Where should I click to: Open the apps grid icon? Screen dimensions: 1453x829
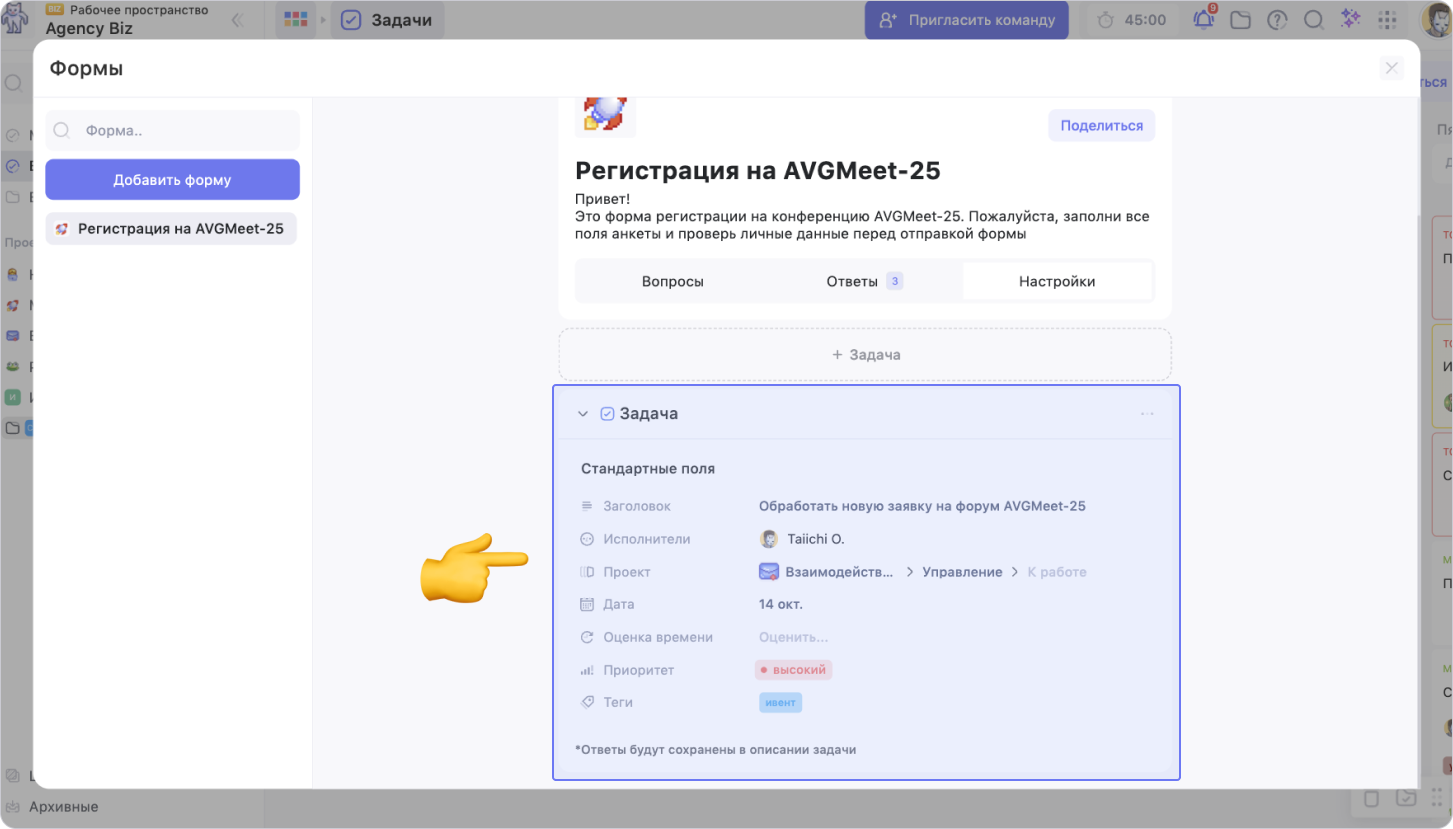click(x=1387, y=20)
